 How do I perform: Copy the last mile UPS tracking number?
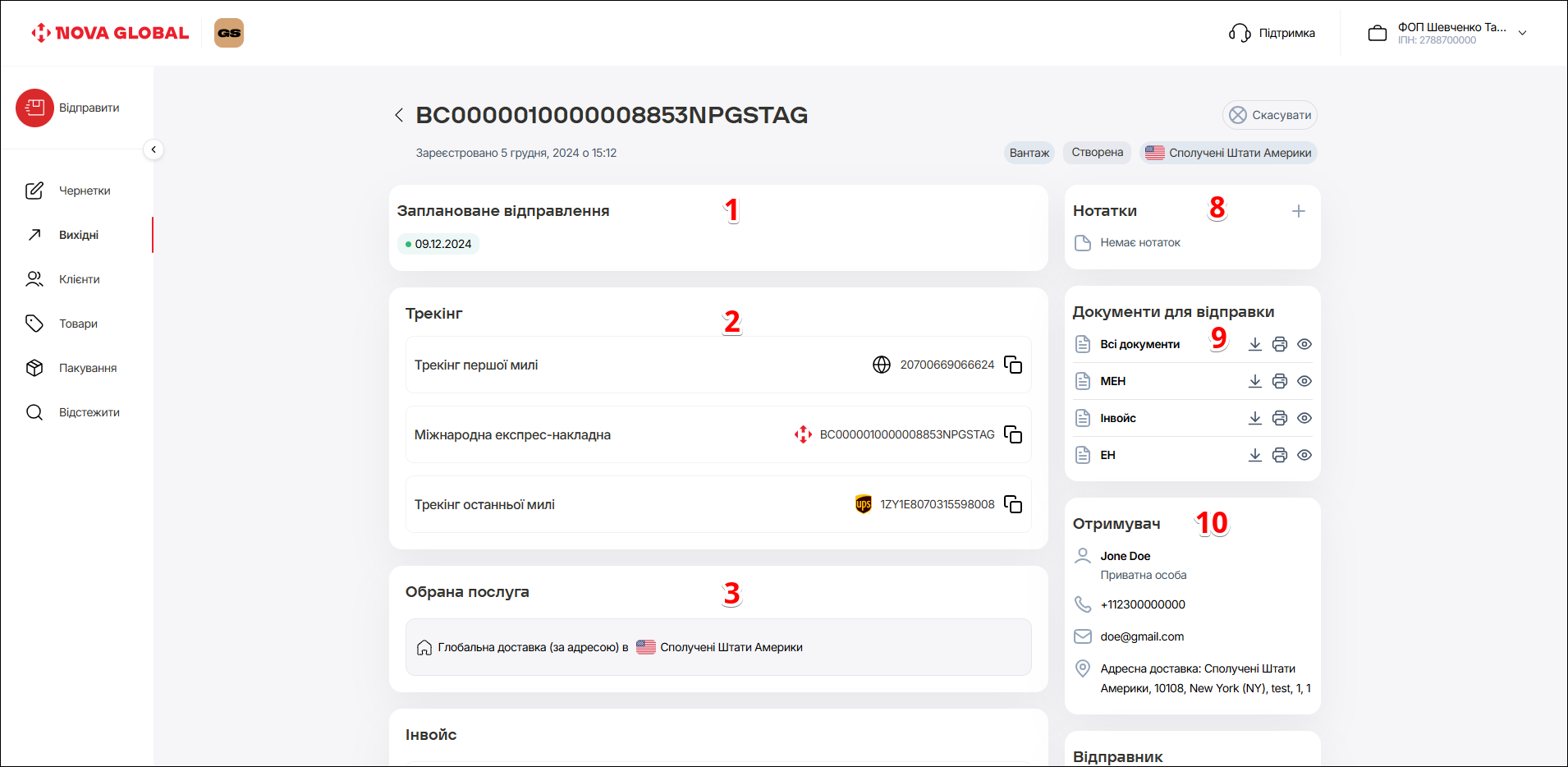(1013, 504)
